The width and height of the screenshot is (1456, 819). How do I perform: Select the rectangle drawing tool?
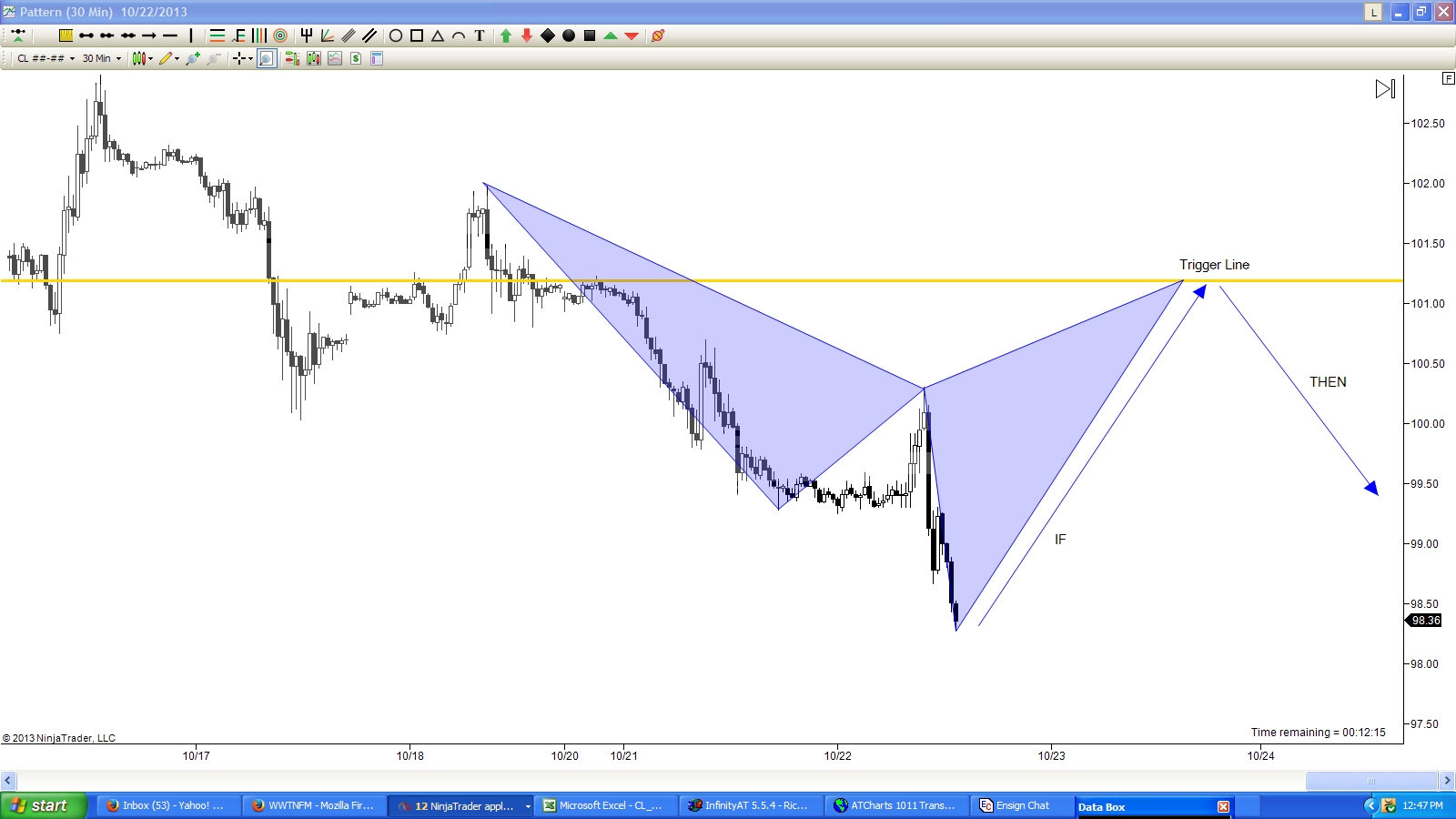click(417, 35)
